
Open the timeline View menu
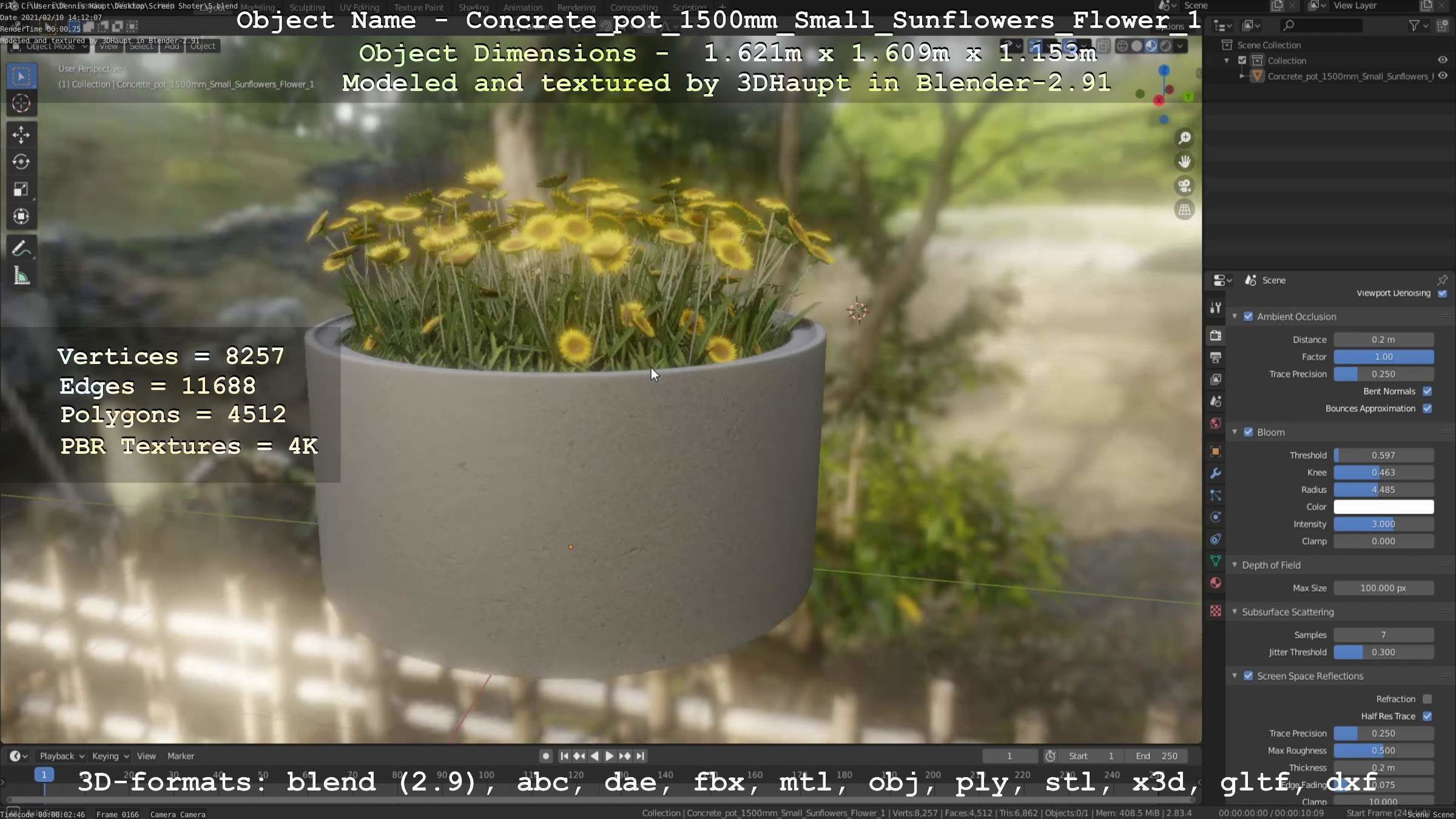tap(146, 756)
